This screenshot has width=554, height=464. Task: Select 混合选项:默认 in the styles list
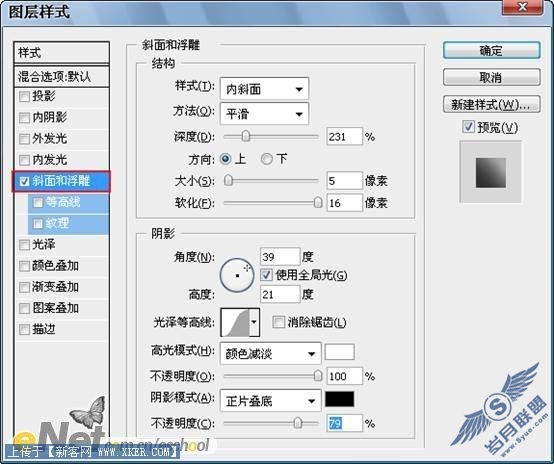[61, 76]
